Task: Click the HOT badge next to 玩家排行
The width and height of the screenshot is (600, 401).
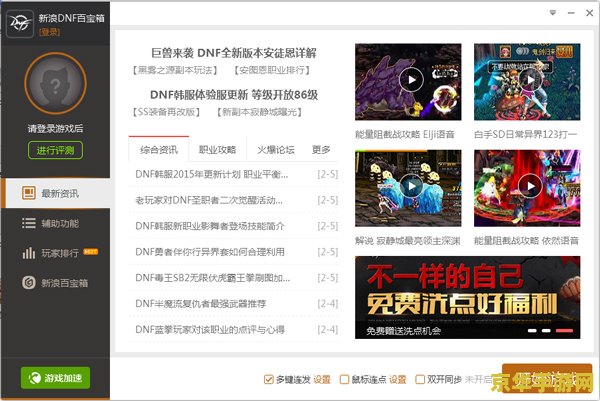Action: (91, 251)
